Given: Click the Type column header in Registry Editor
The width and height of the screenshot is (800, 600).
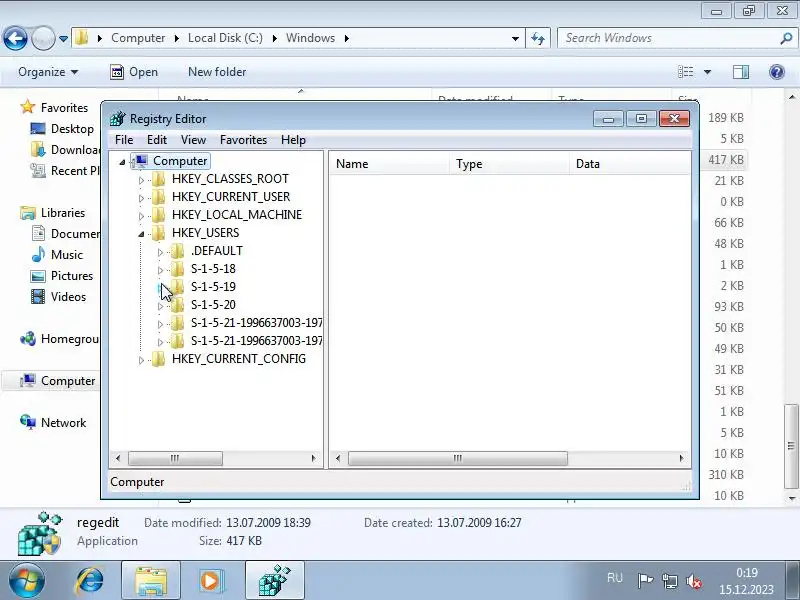Looking at the screenshot, I should (510, 164).
